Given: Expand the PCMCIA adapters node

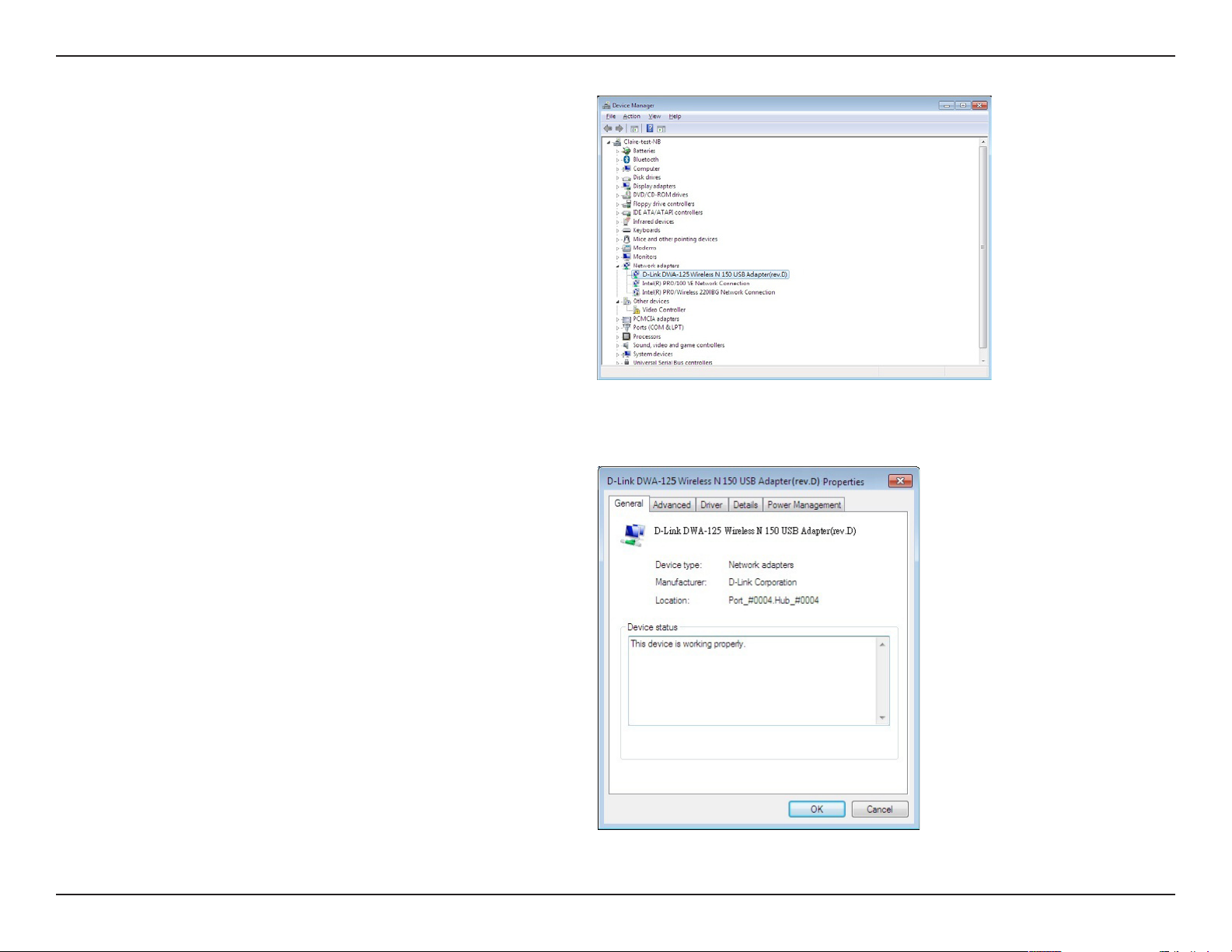Looking at the screenshot, I should click(x=618, y=319).
